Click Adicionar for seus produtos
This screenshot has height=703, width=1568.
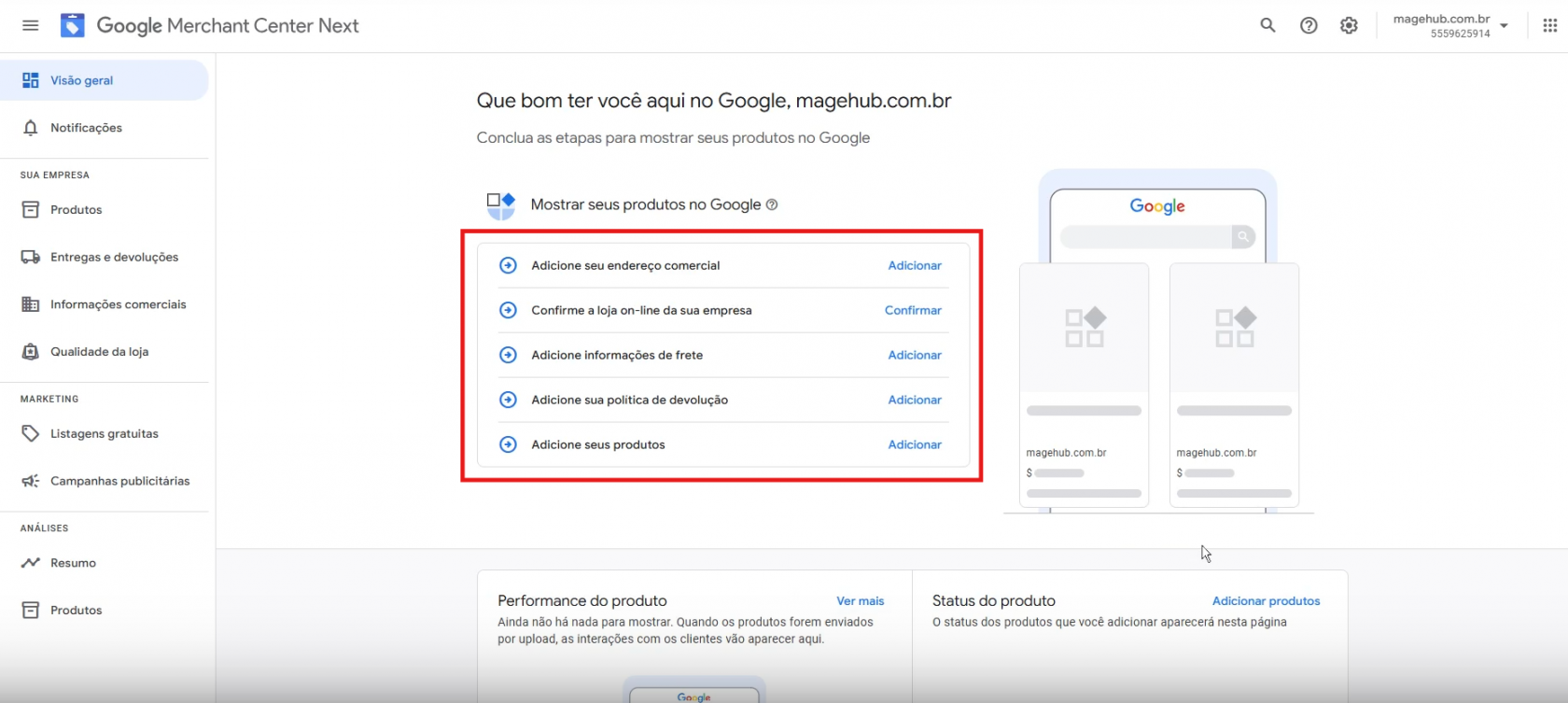tap(915, 445)
